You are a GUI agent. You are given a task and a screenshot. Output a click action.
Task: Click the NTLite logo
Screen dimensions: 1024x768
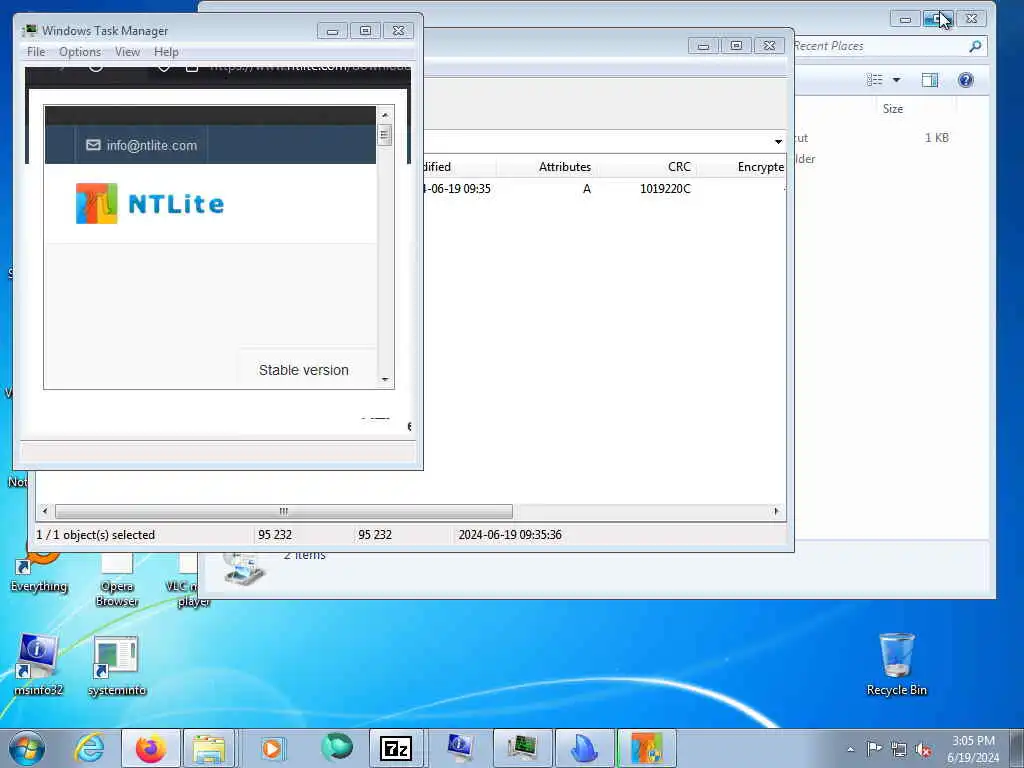tap(150, 204)
